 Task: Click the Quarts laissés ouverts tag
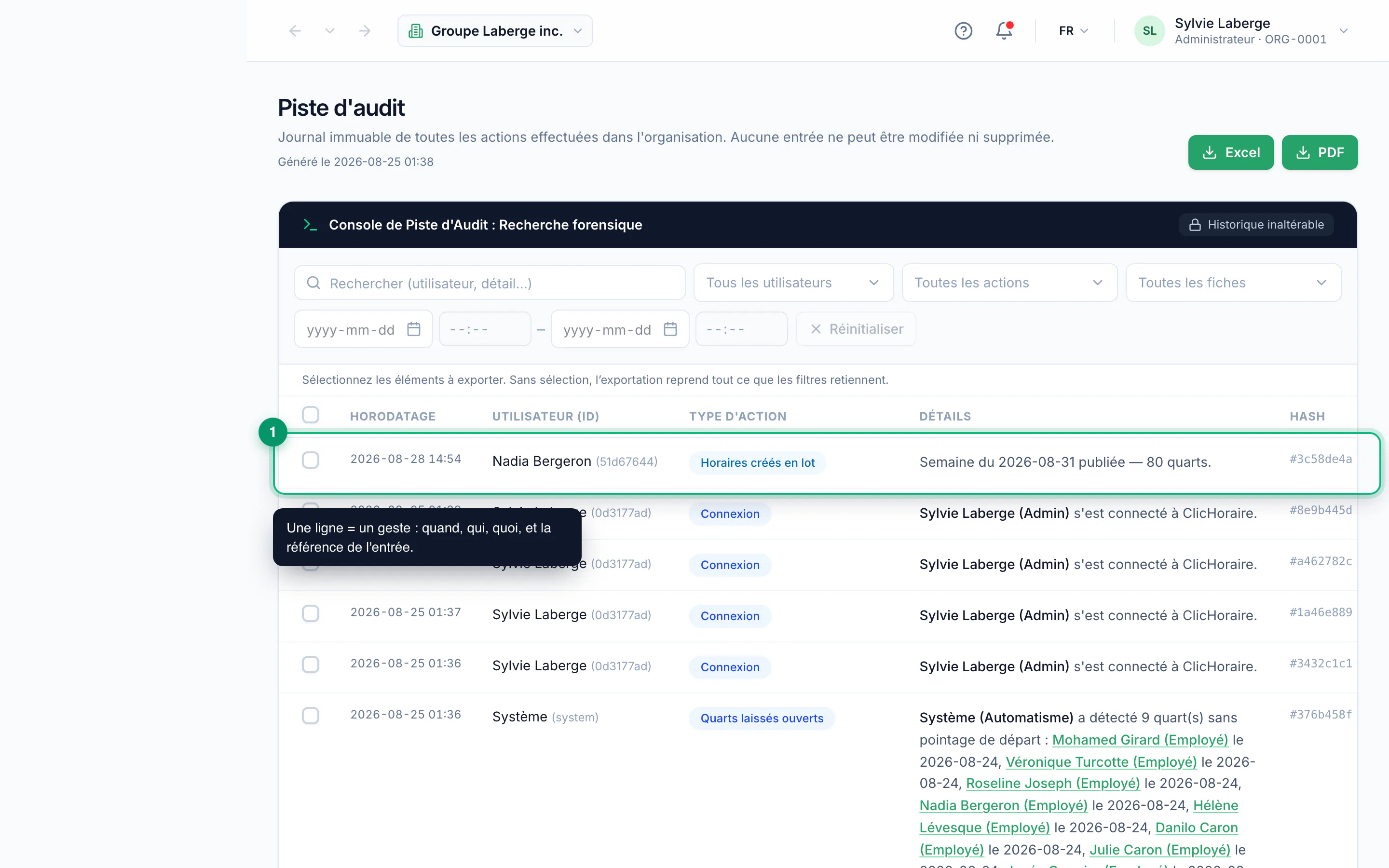click(x=762, y=719)
